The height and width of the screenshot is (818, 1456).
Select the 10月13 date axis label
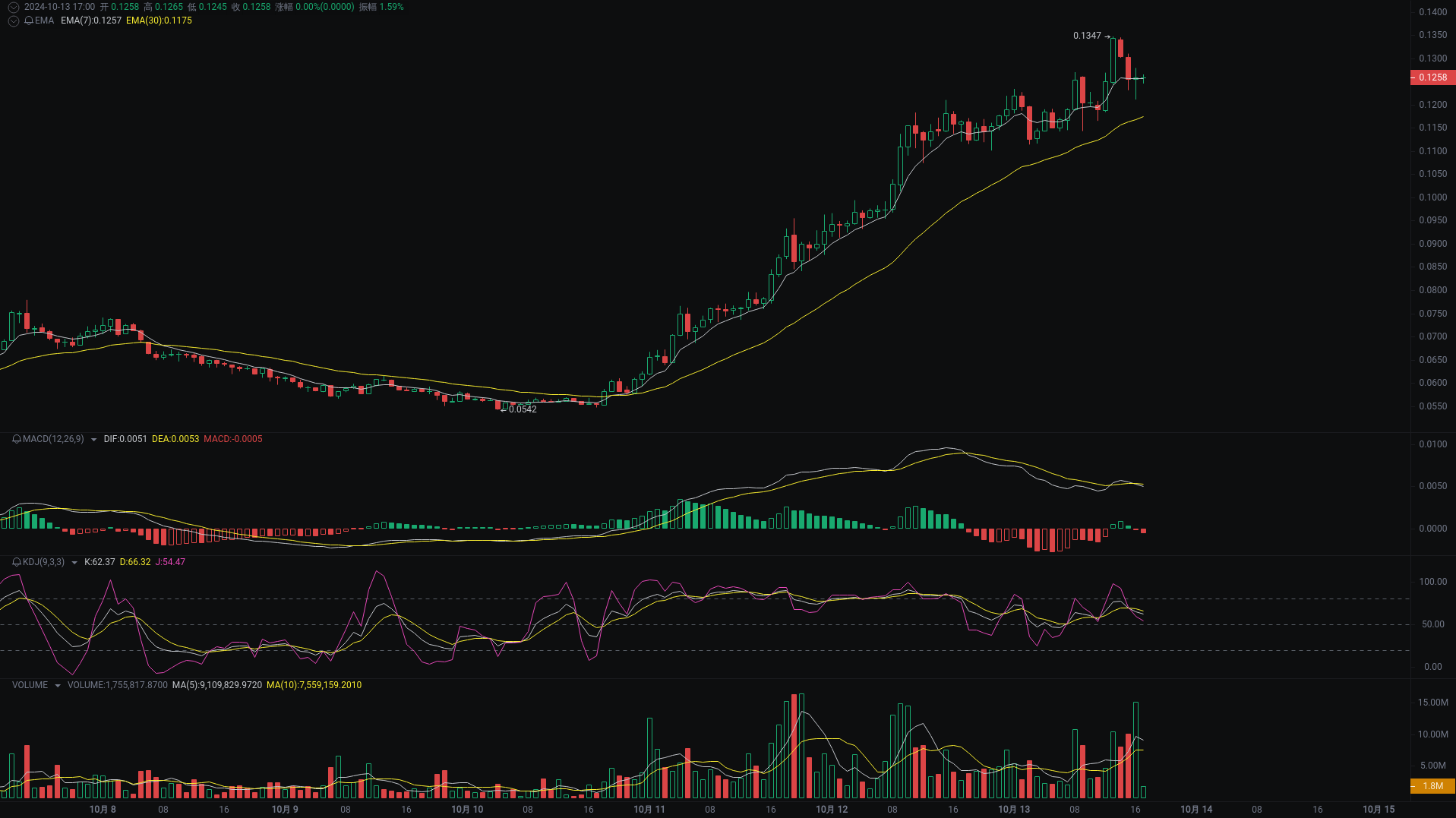point(1014,810)
